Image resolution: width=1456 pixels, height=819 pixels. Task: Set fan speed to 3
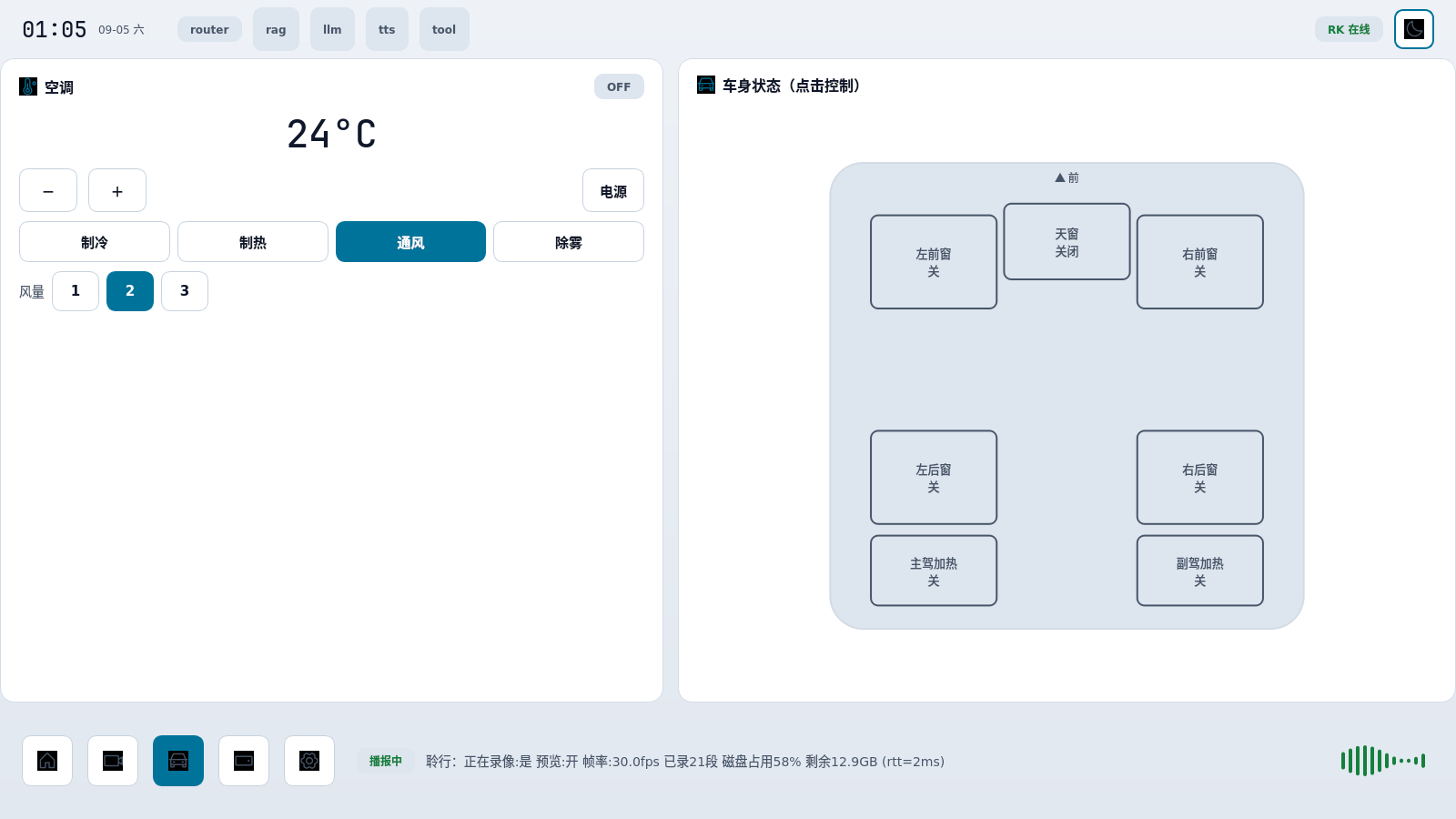click(185, 291)
